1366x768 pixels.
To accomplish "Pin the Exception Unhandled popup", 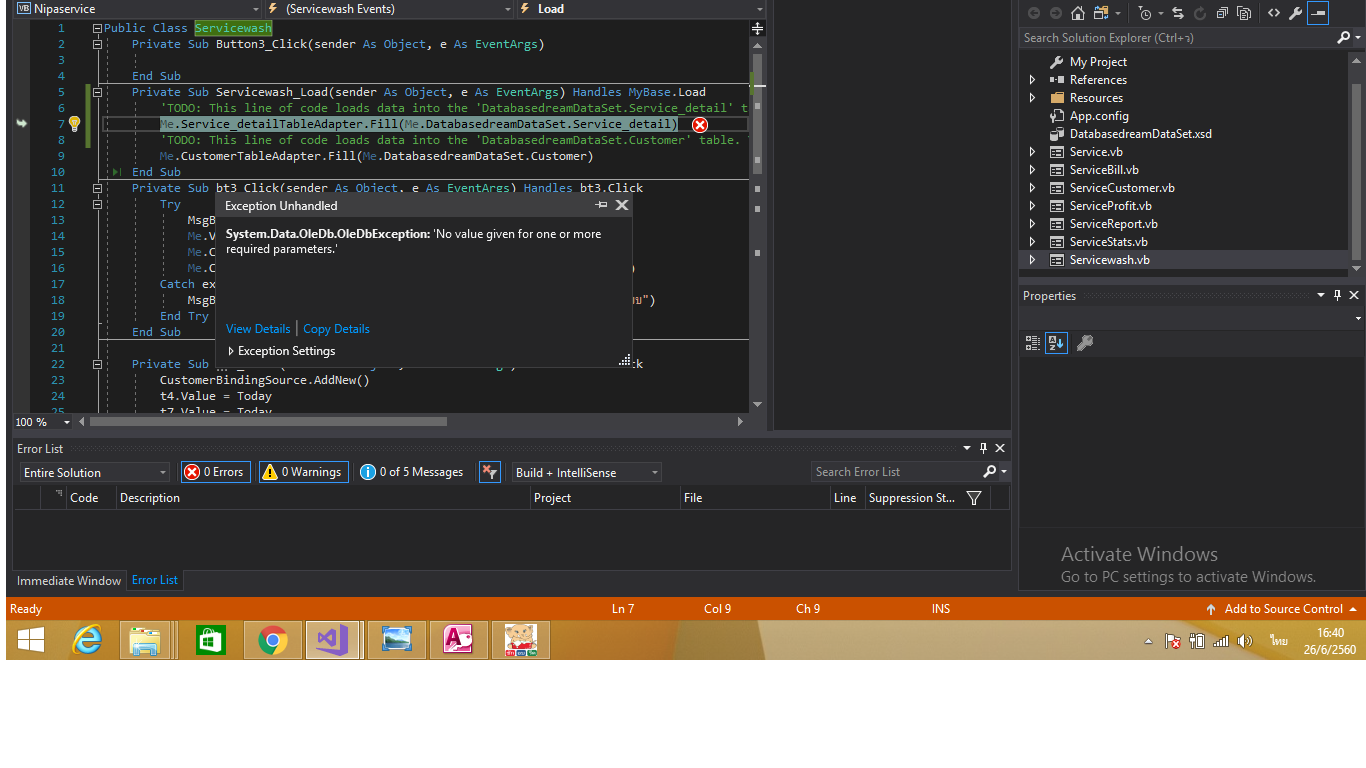I will coord(601,205).
